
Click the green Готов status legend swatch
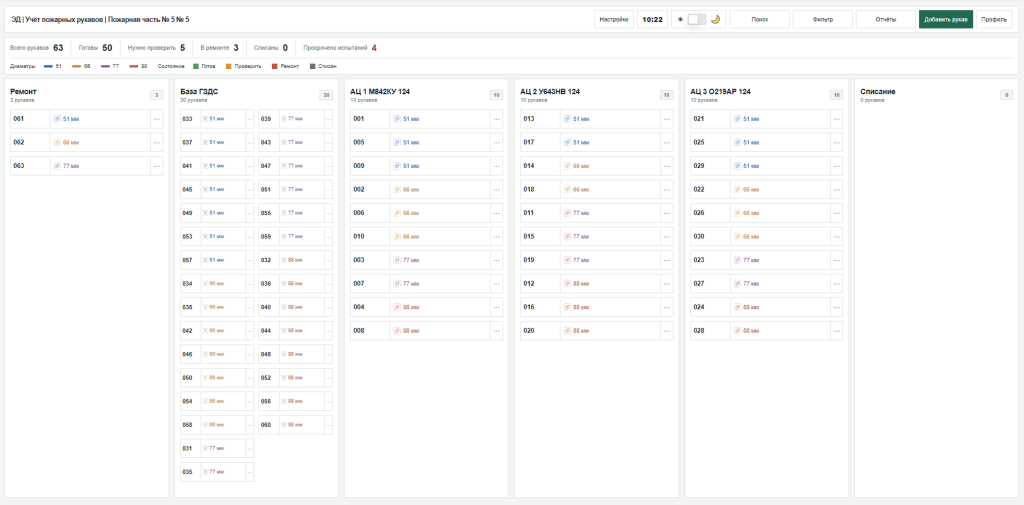click(196, 67)
